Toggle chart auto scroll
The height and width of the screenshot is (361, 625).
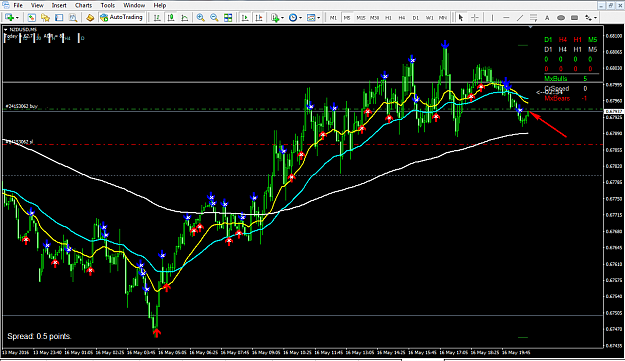pyautogui.click(x=245, y=18)
